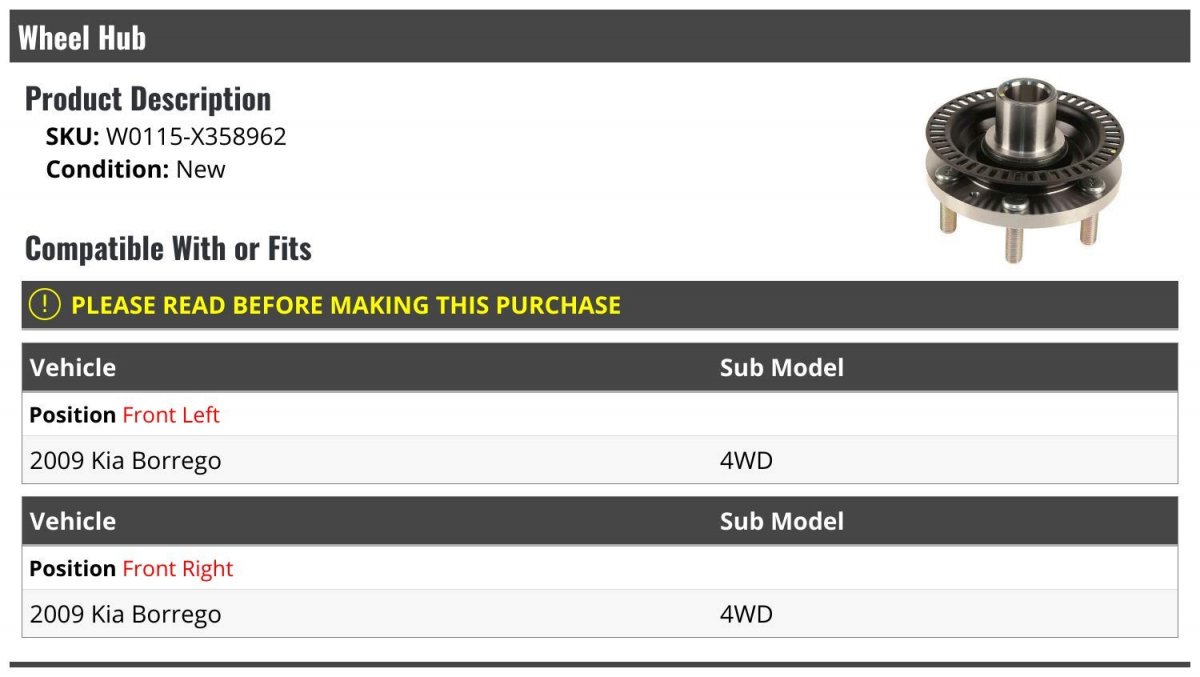Click the Wheel Hub title header
Viewport: 1200px width, 677px height.
(x=82, y=38)
